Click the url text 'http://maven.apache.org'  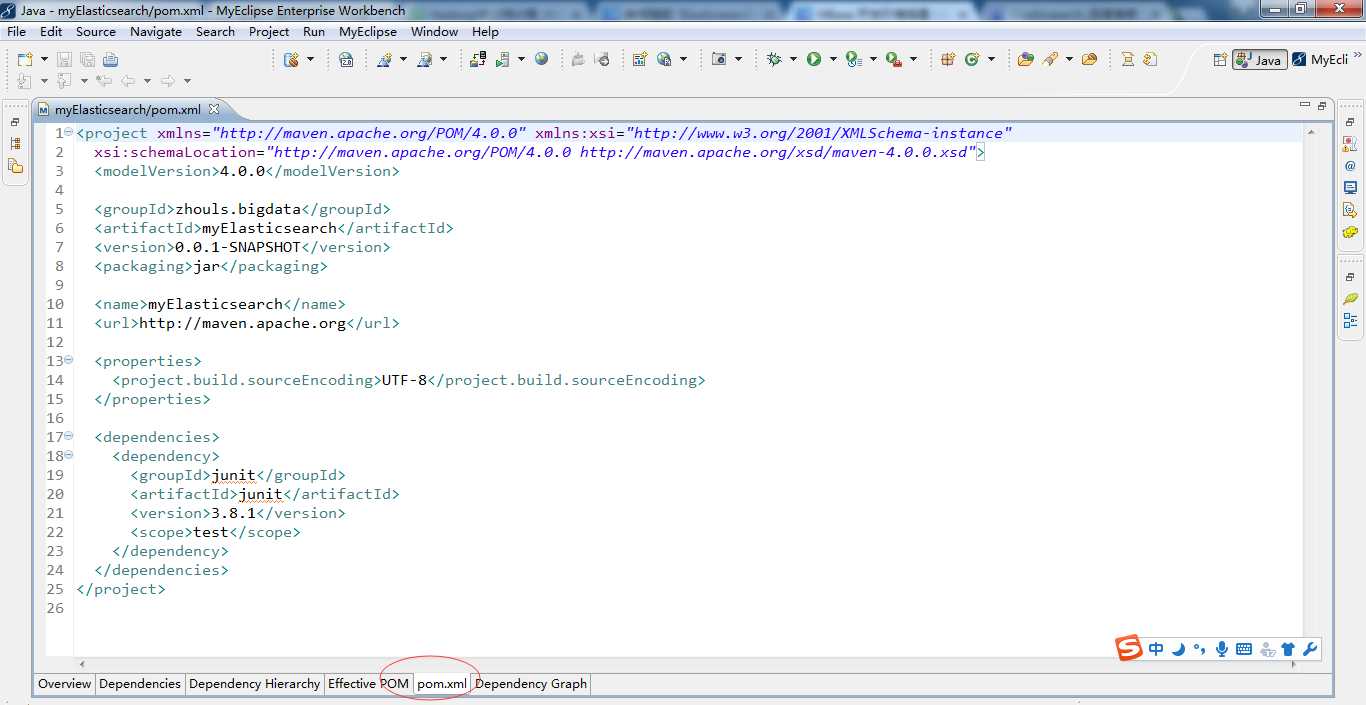pyautogui.click(x=242, y=323)
